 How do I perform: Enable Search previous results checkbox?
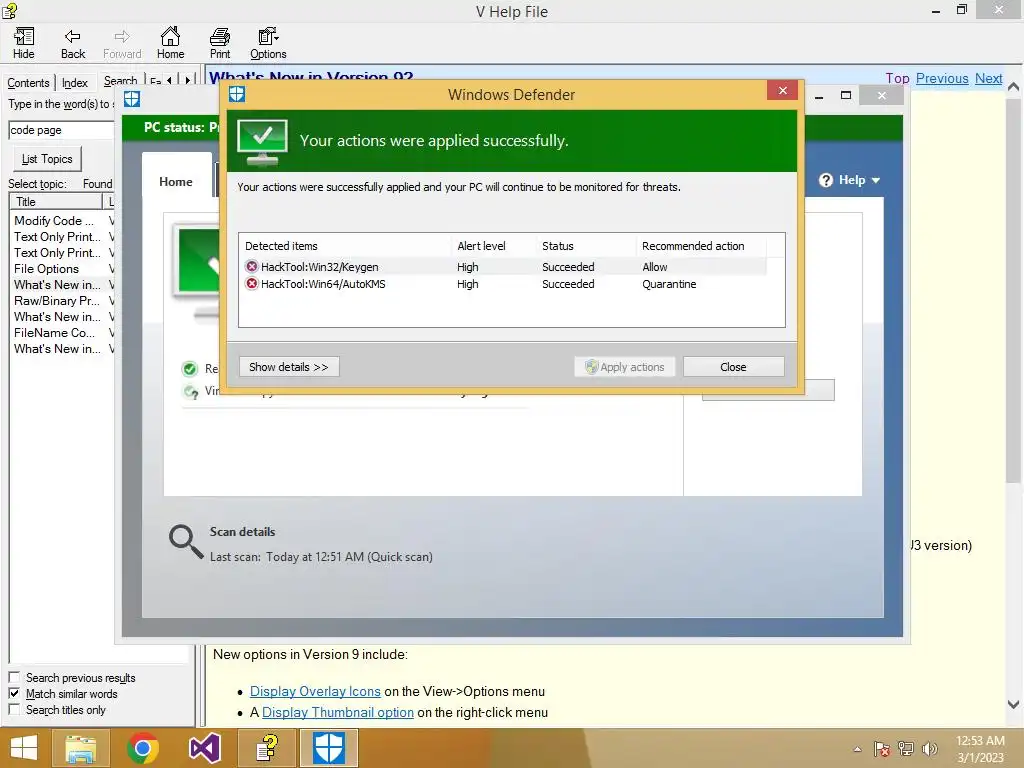pos(14,677)
